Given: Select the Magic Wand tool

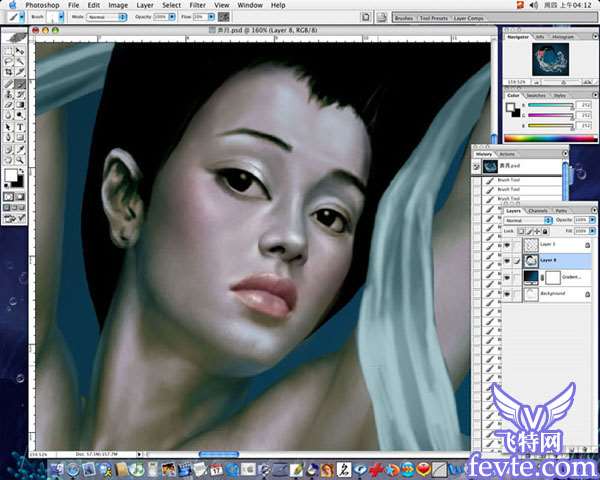Looking at the screenshot, I should tap(20, 62).
